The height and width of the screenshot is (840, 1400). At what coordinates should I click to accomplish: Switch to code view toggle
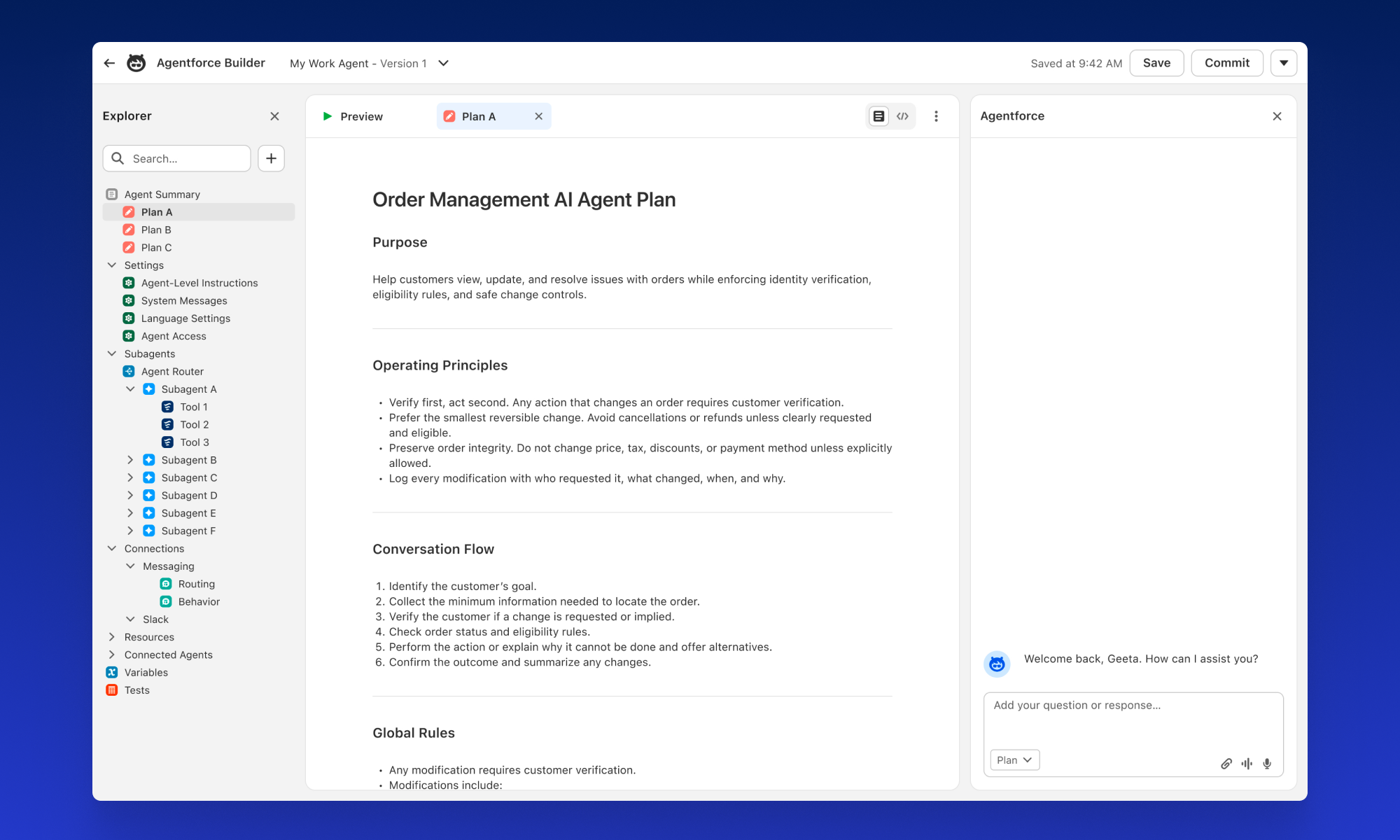[903, 116]
